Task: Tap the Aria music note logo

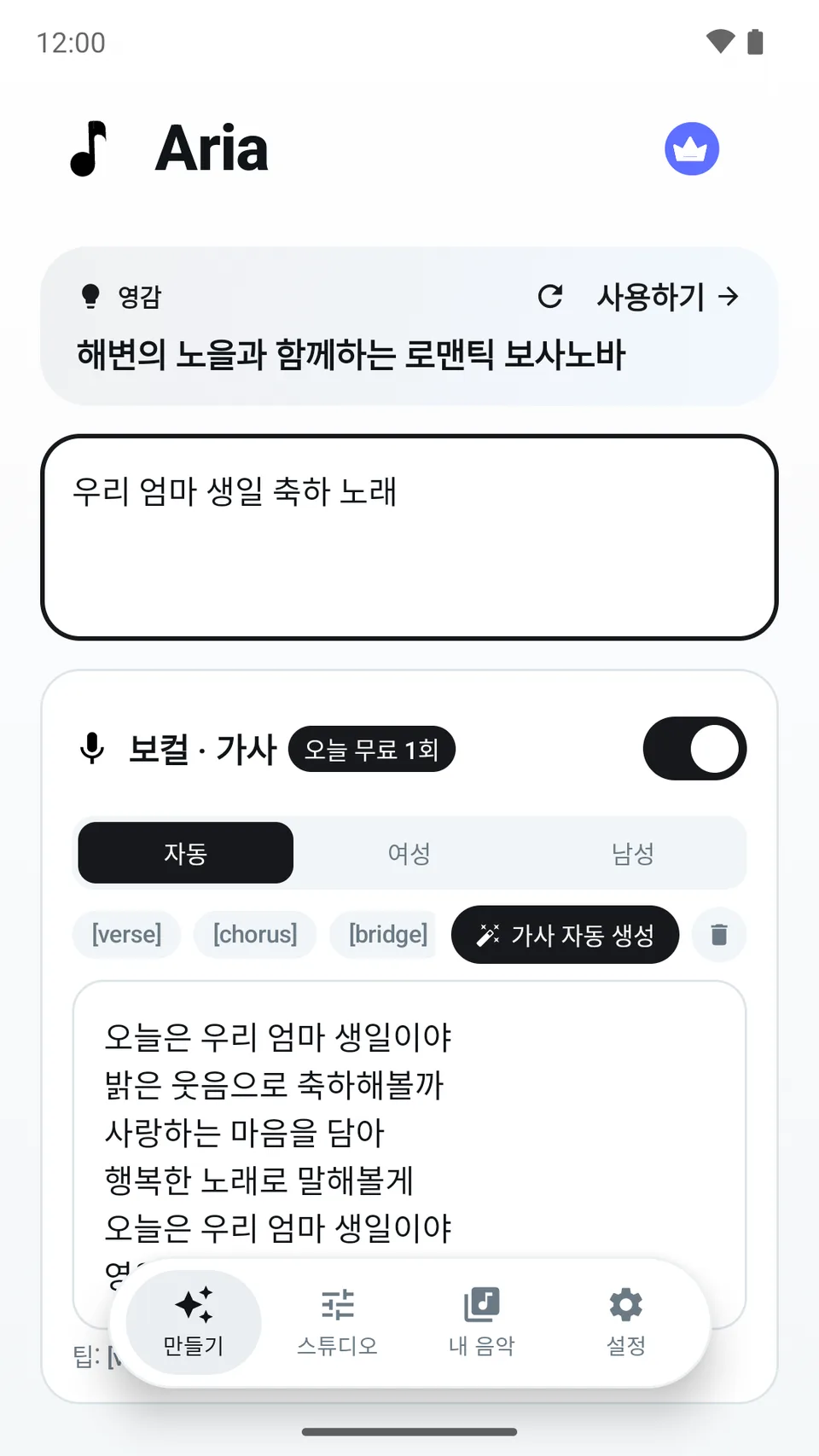Action: (89, 149)
